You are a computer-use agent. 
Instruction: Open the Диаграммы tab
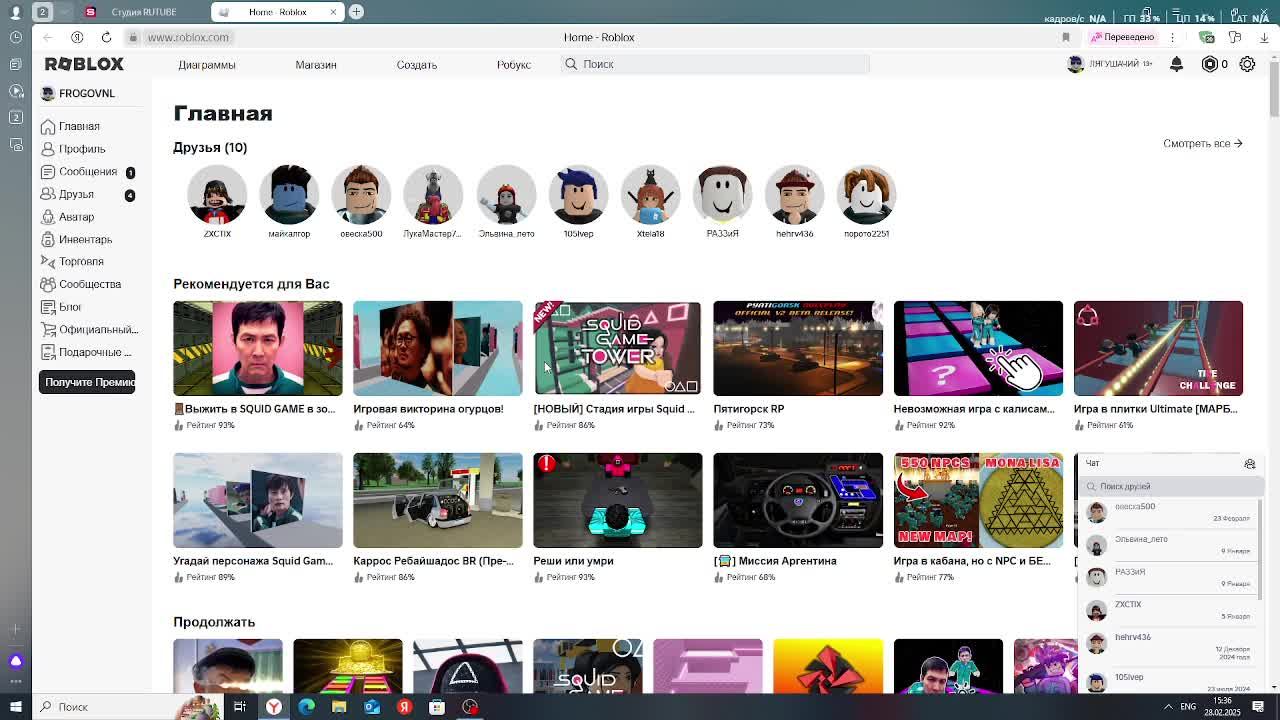tap(207, 65)
